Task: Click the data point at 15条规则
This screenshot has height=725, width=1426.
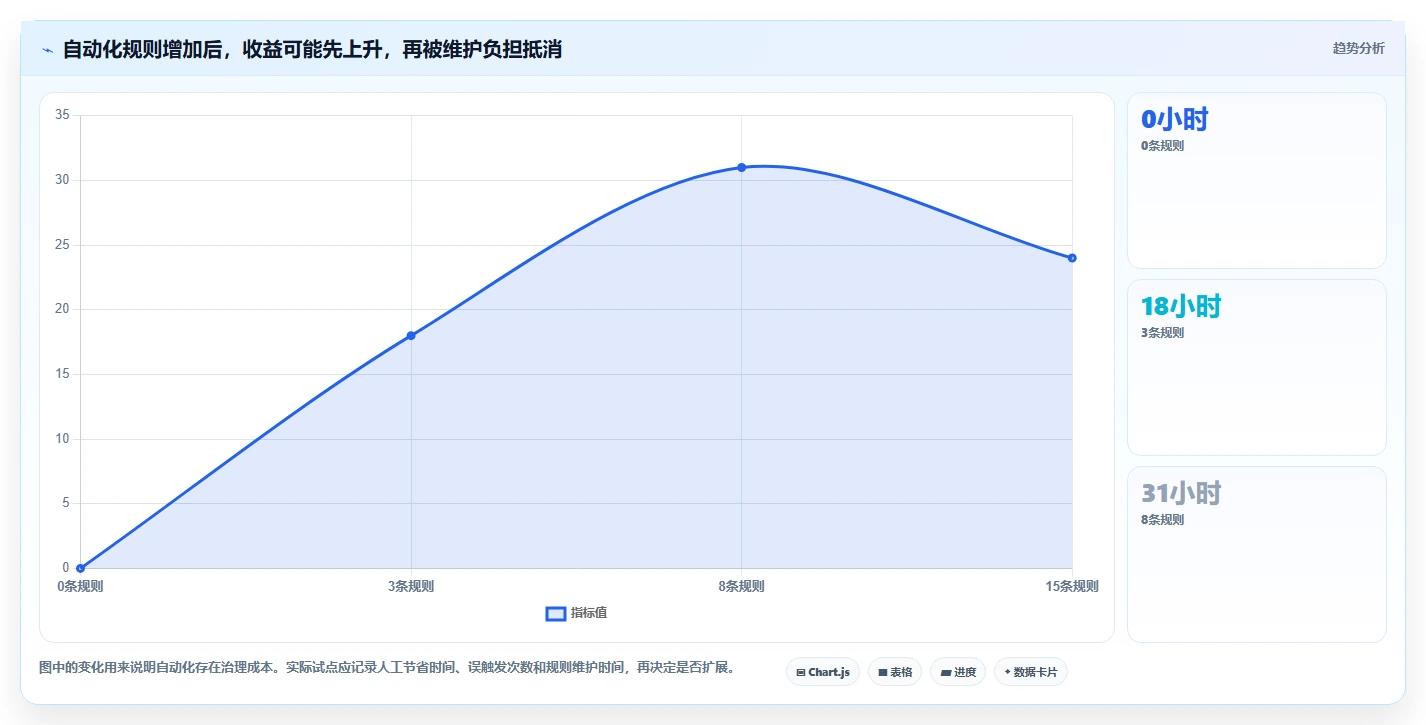Action: [1072, 258]
